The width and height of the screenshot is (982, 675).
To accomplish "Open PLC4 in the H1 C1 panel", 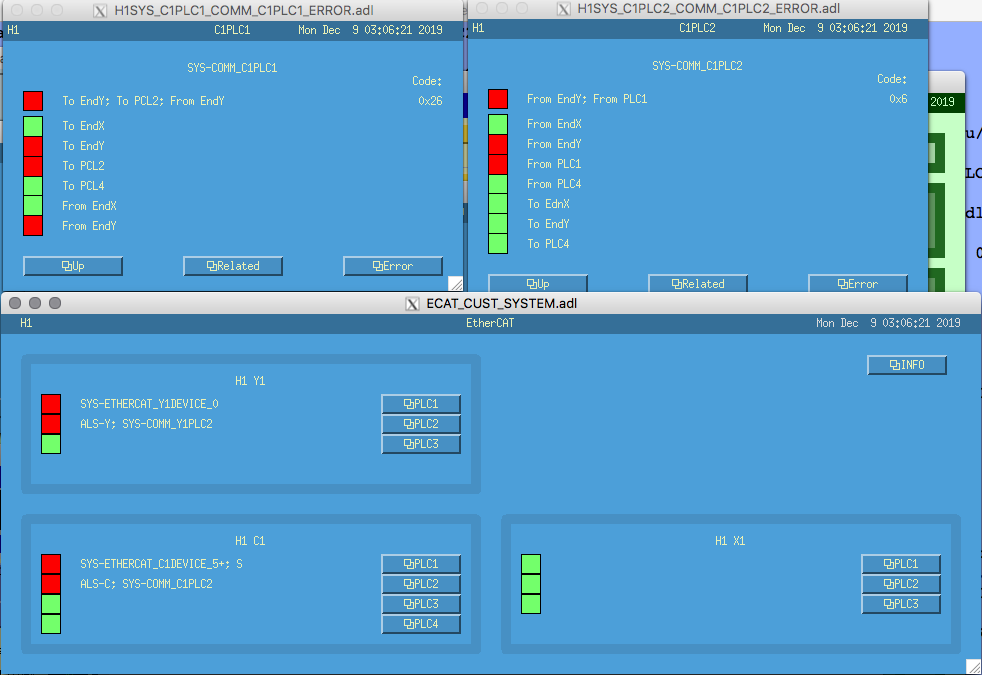I will (x=421, y=624).
